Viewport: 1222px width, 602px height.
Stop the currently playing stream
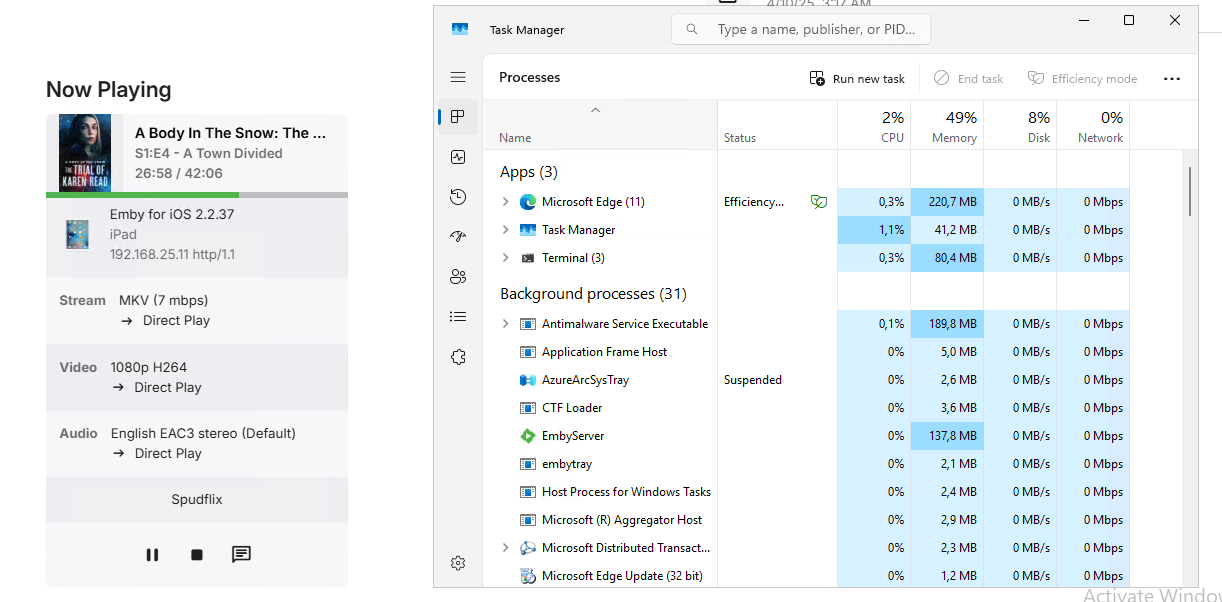click(197, 555)
